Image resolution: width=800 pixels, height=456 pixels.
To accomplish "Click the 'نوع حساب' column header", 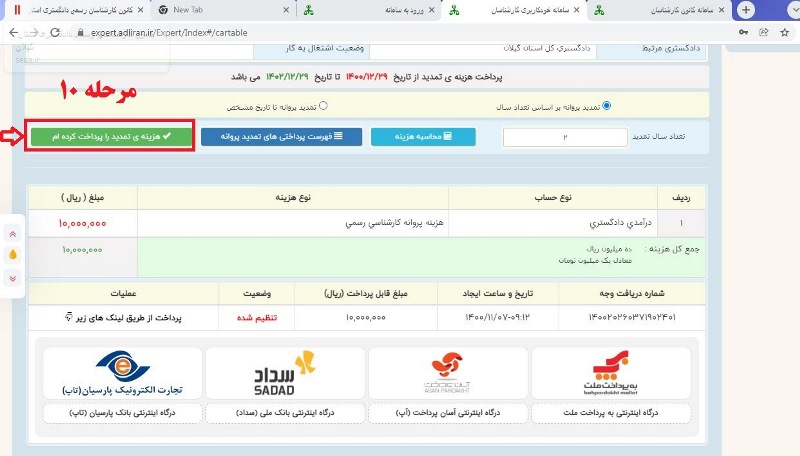I will (553, 197).
